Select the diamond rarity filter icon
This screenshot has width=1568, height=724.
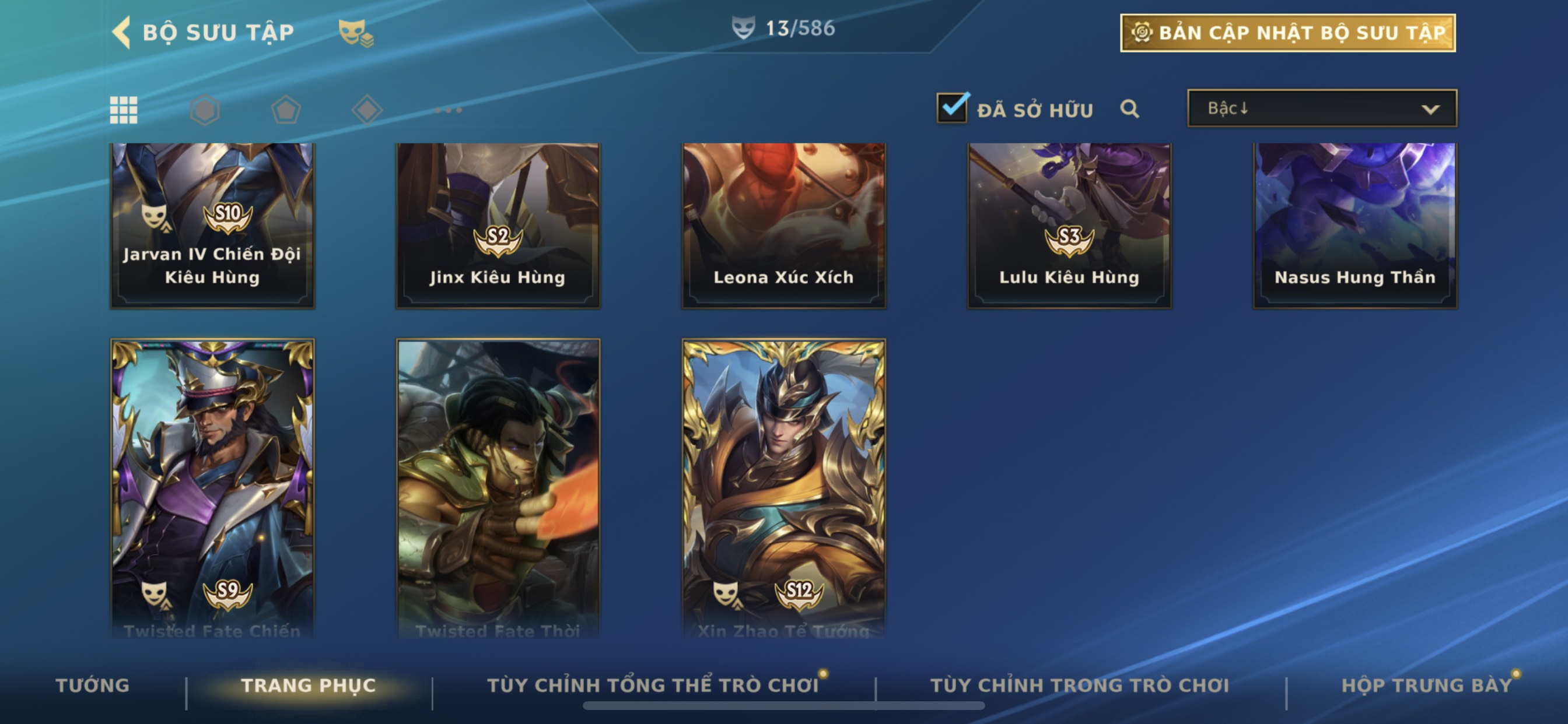(367, 110)
